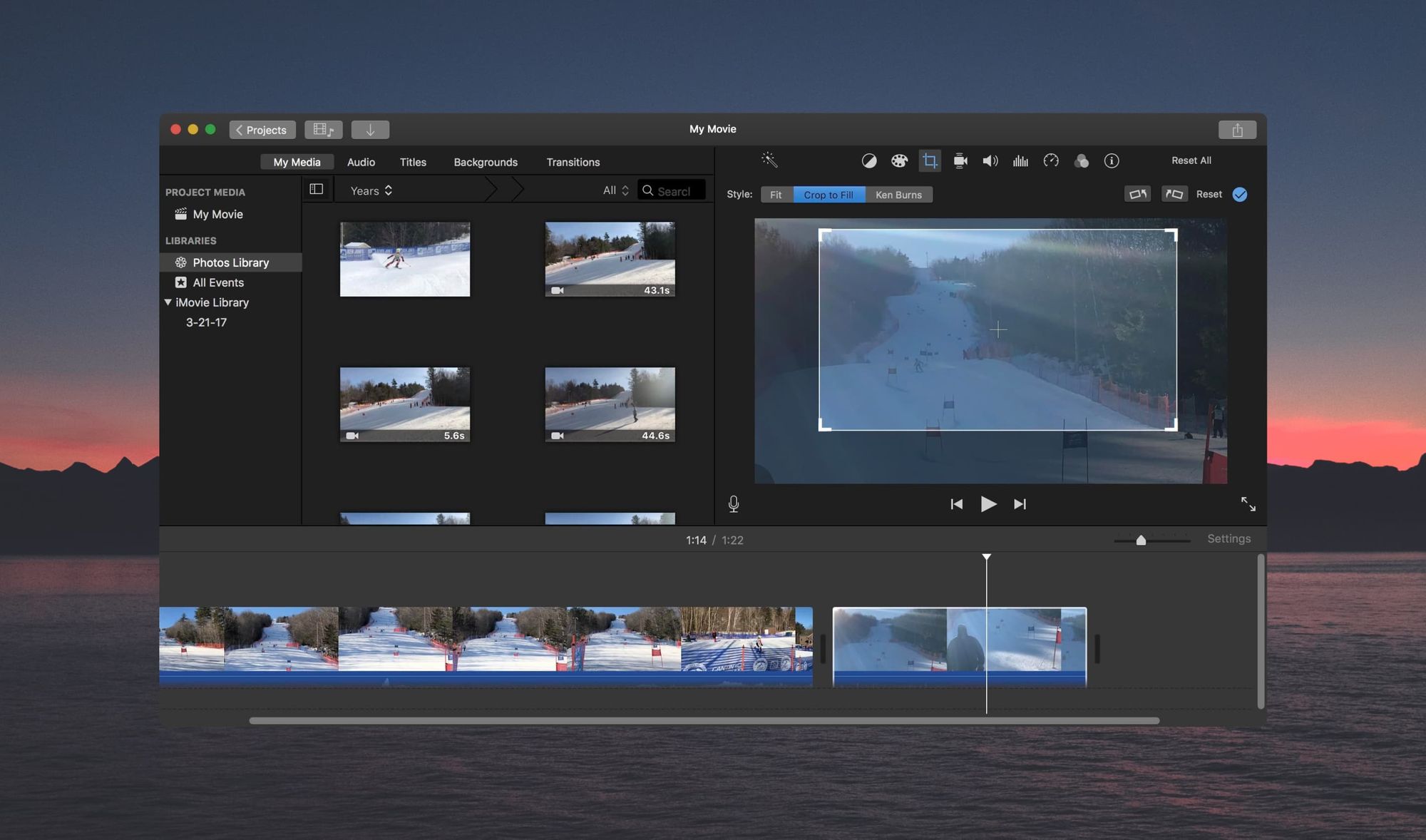Image resolution: width=1426 pixels, height=840 pixels.
Task: Apply crop with the blue checkmark
Action: [x=1240, y=195]
